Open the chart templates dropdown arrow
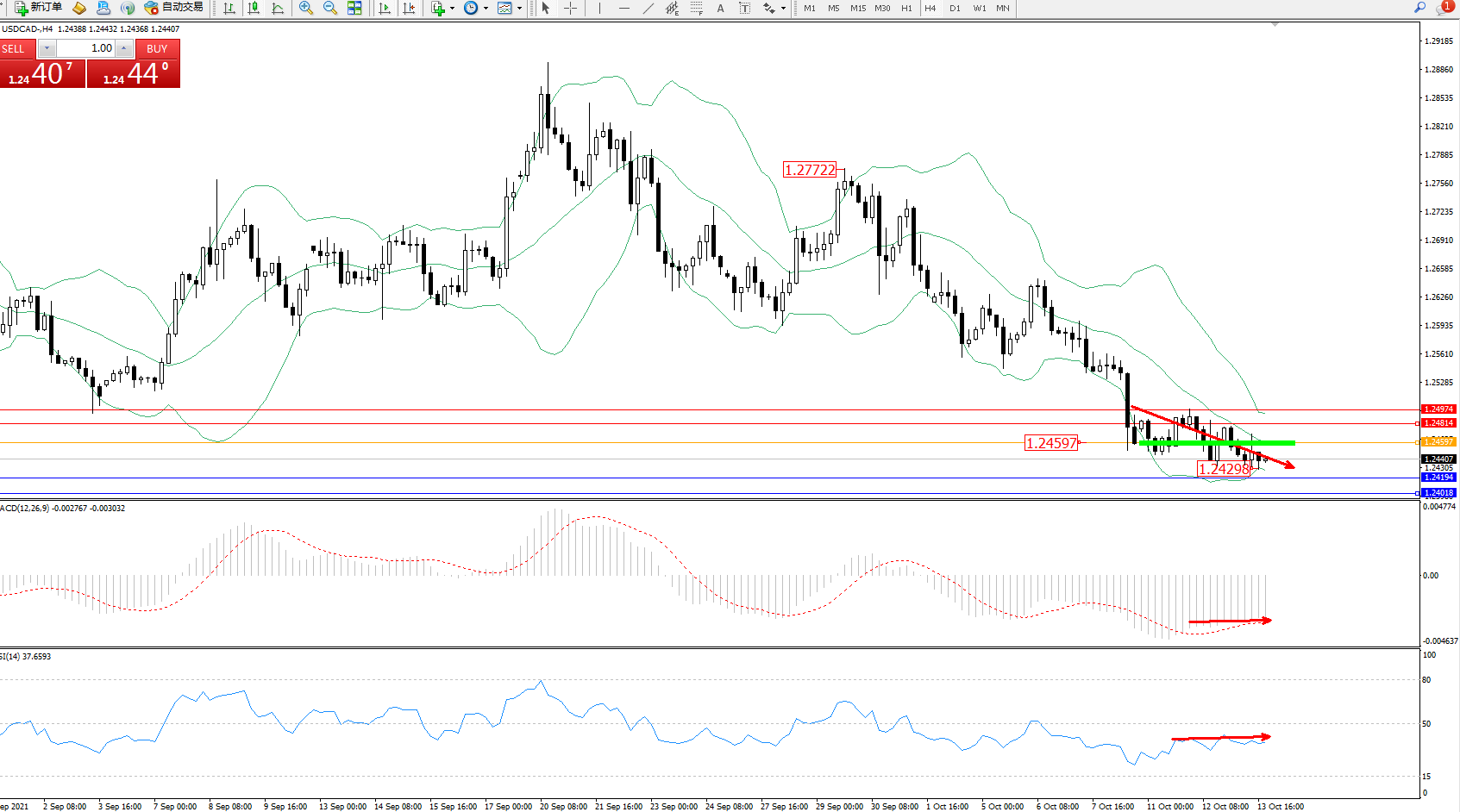The image size is (1460, 812). [519, 9]
